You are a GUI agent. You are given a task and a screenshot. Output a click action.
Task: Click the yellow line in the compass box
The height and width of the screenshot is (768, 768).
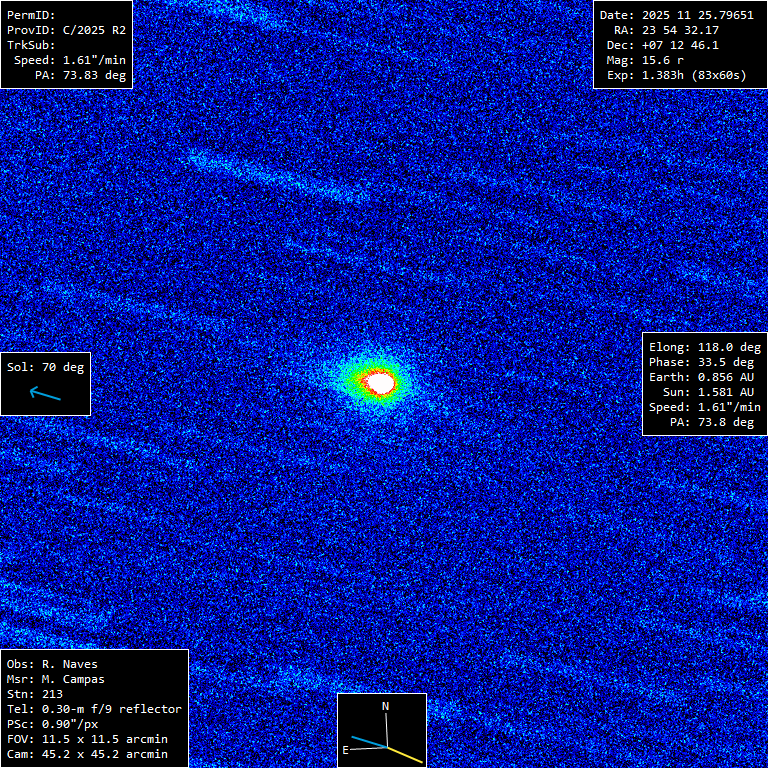(404, 753)
